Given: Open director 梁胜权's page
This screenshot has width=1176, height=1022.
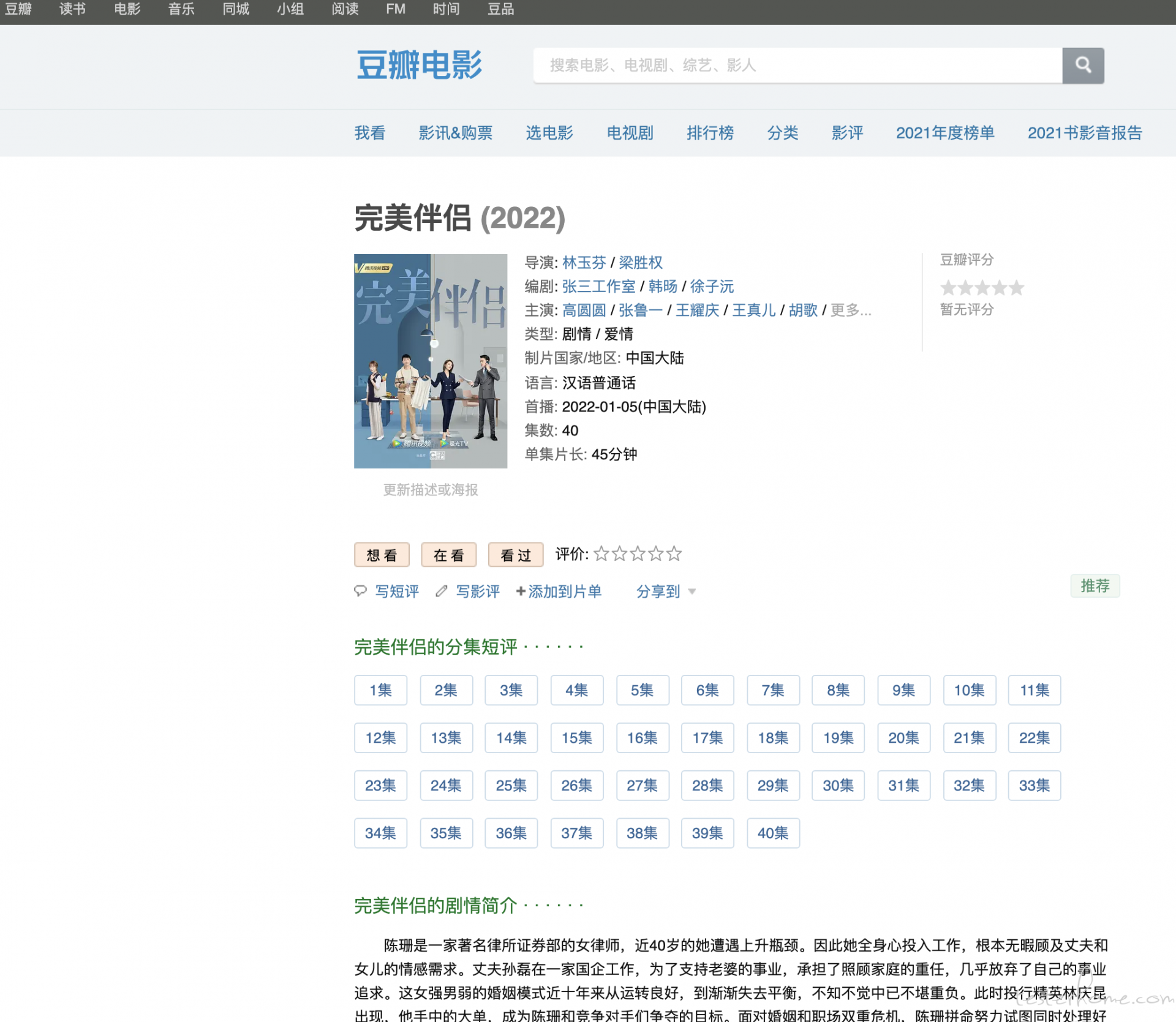Looking at the screenshot, I should point(641,263).
